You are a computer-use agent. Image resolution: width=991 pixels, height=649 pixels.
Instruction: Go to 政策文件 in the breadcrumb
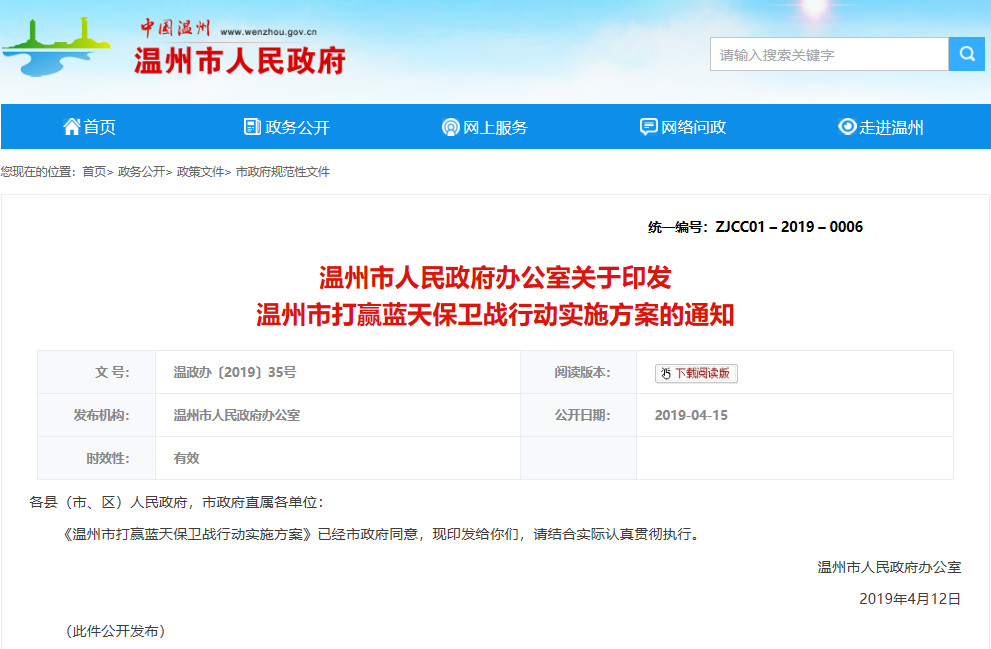(x=200, y=171)
